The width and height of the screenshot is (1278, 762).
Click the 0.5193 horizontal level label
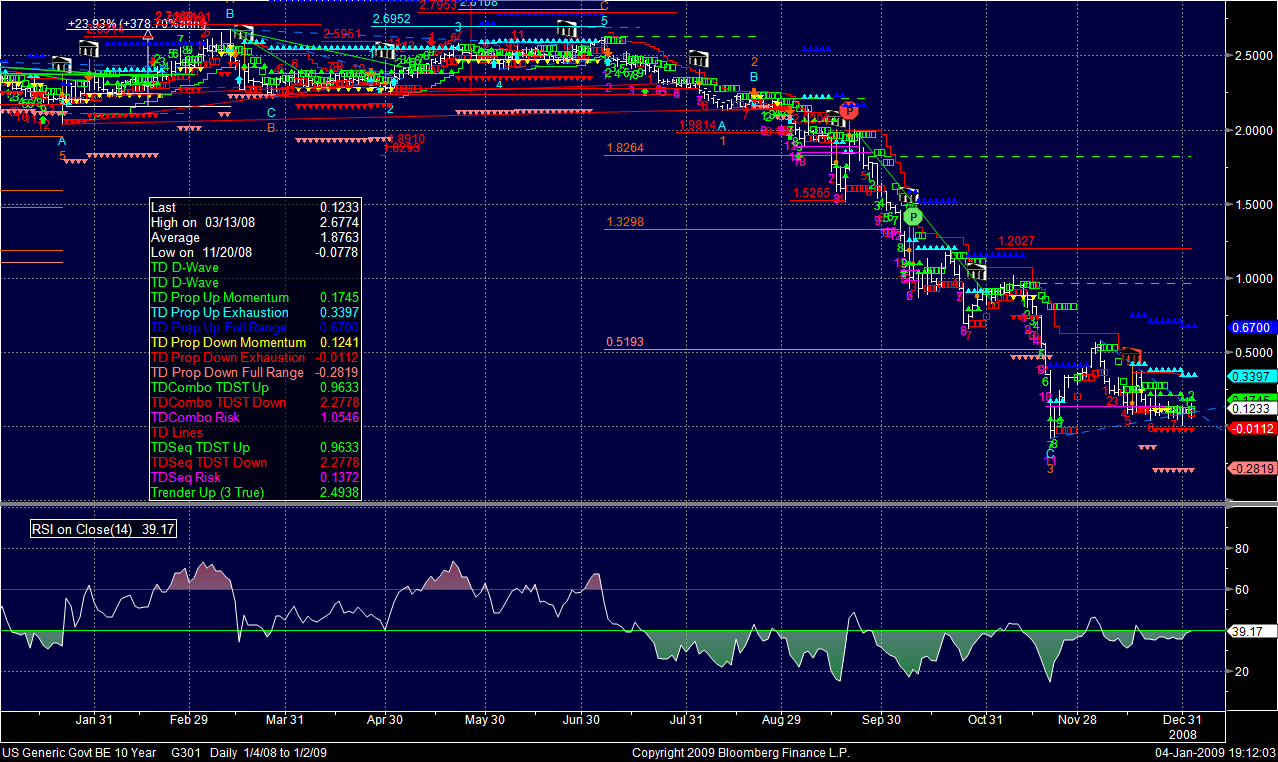point(625,341)
